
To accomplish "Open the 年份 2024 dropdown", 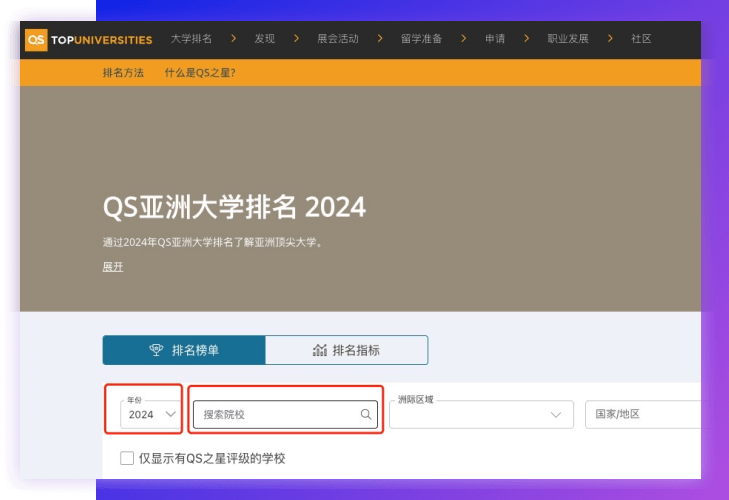I will click(x=151, y=414).
